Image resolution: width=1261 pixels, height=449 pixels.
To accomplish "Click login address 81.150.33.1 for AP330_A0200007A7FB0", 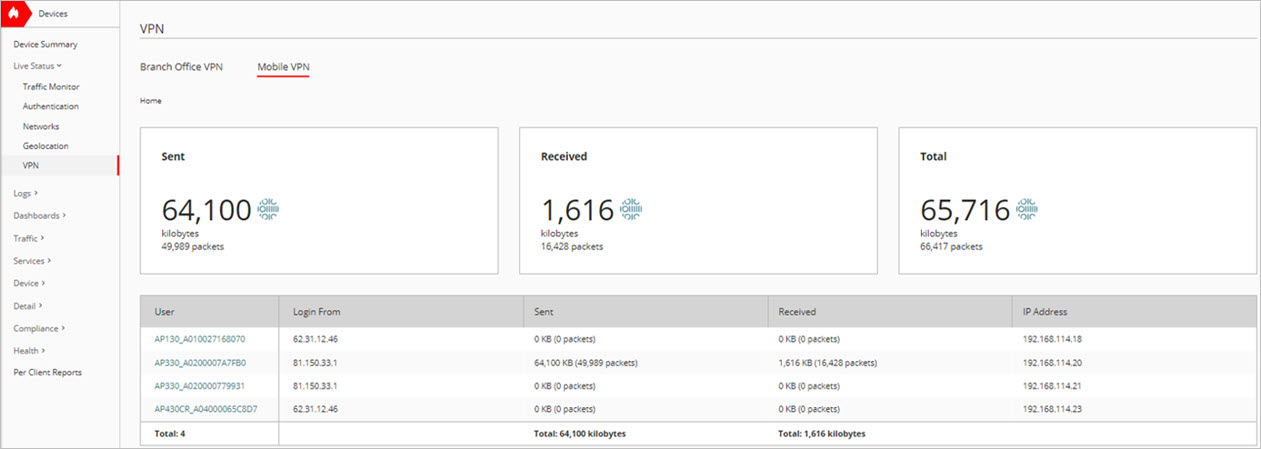I will [316, 362].
